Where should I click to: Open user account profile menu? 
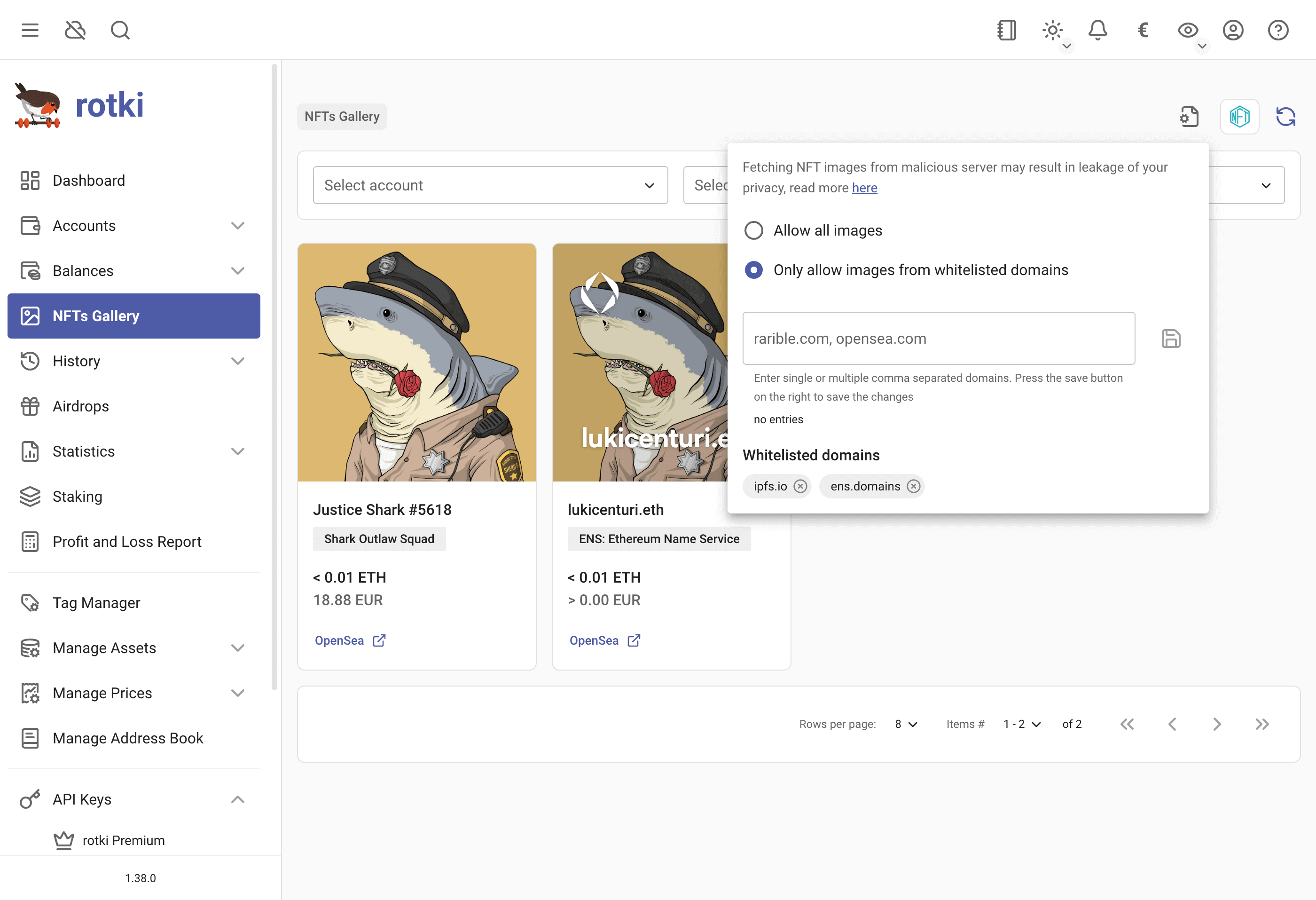click(x=1233, y=30)
